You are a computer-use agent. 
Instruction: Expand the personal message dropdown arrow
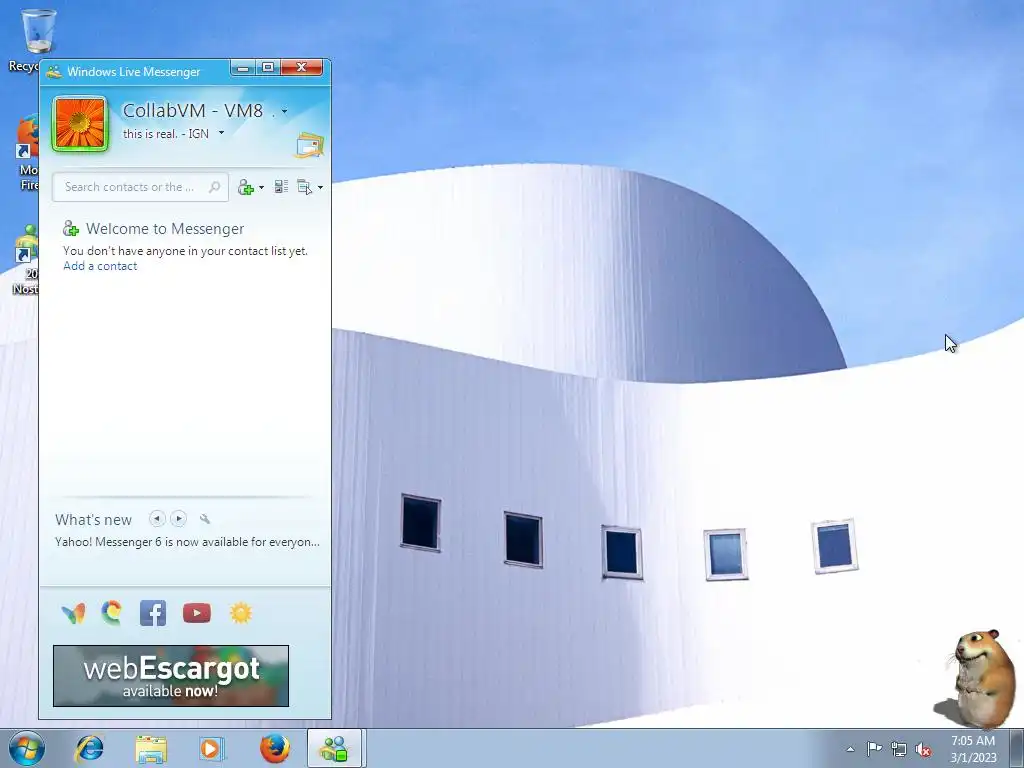(221, 133)
